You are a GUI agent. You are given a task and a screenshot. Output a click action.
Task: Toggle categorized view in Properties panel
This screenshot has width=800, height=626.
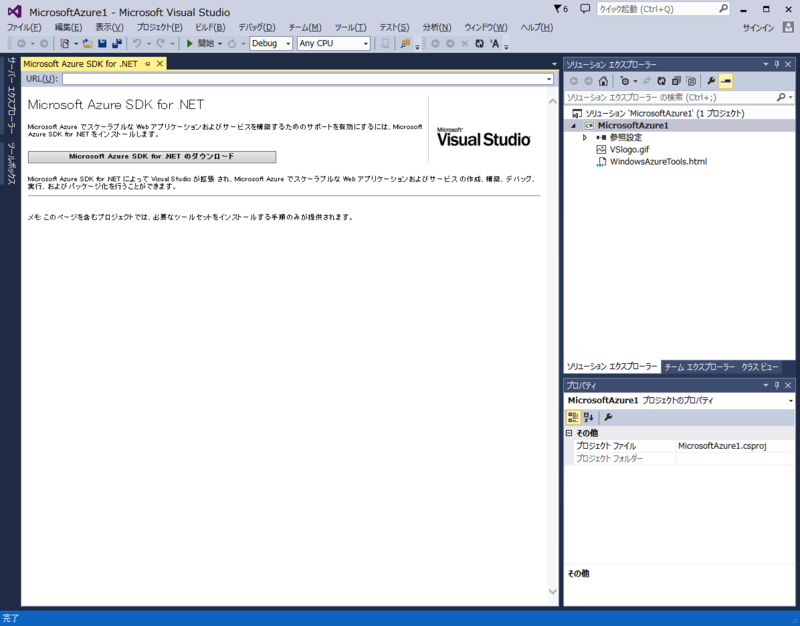coord(573,417)
